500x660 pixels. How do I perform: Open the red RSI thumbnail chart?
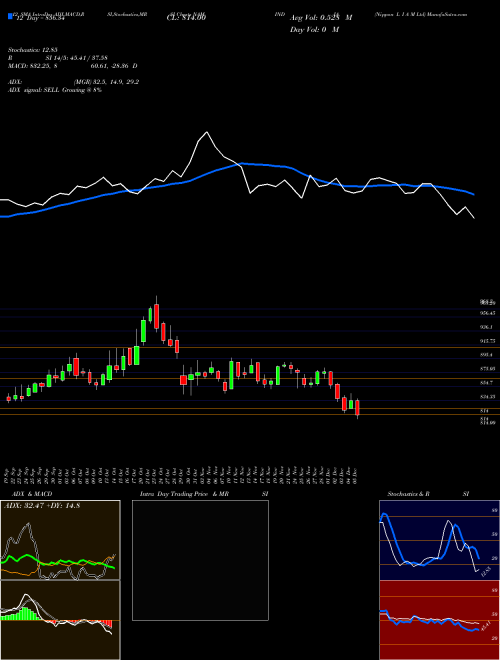pyautogui.click(x=439, y=620)
